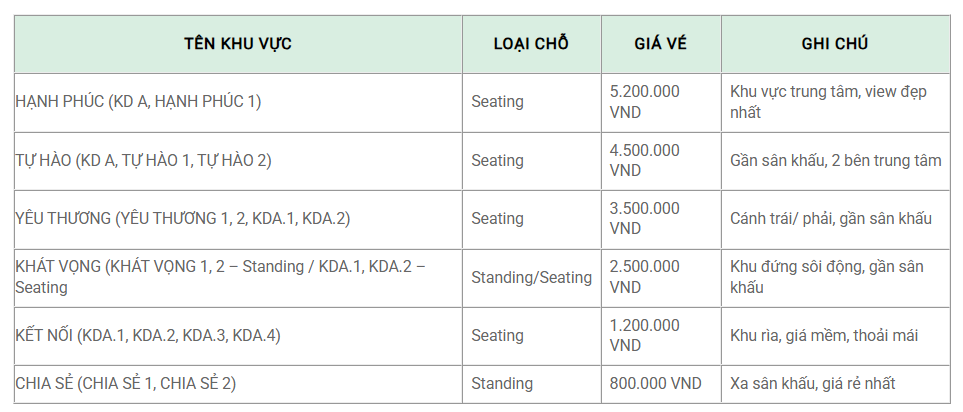Click the Standing type cell for CHIA SẺ

531,384
